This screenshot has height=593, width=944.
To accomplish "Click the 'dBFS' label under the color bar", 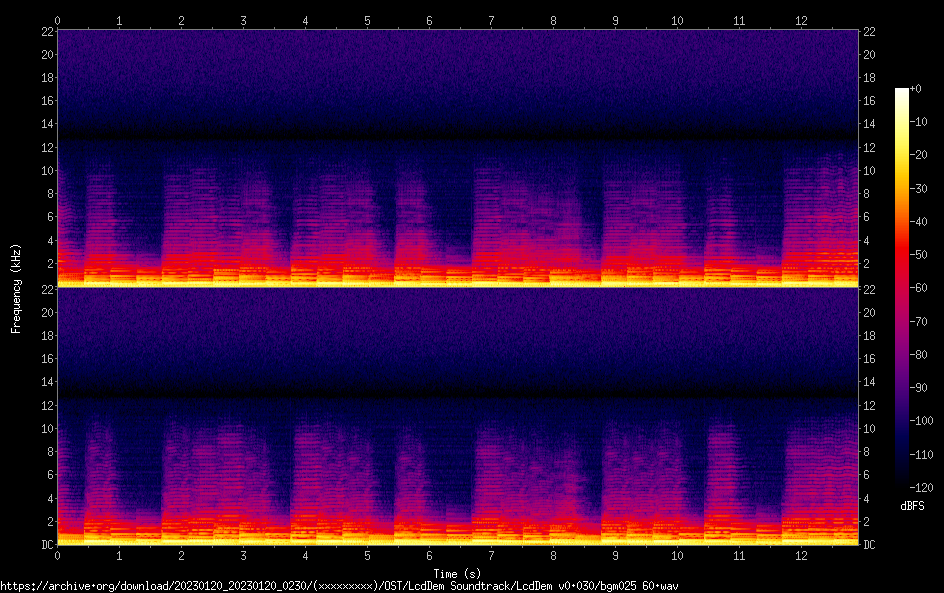I will tap(911, 507).
